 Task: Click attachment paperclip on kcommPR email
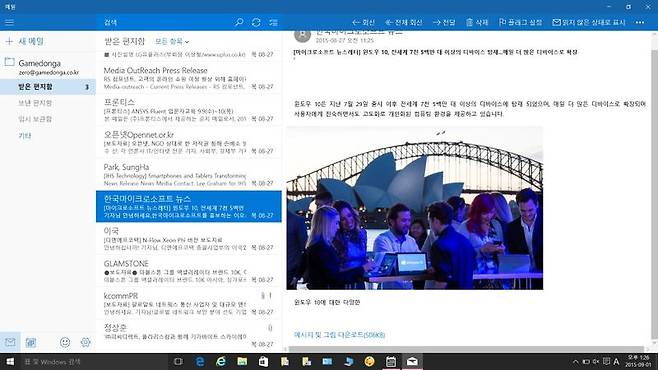click(263, 296)
